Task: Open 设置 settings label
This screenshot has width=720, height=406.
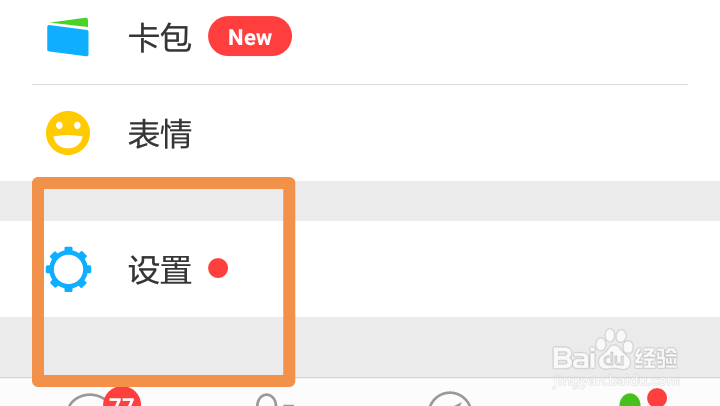Action: (159, 270)
